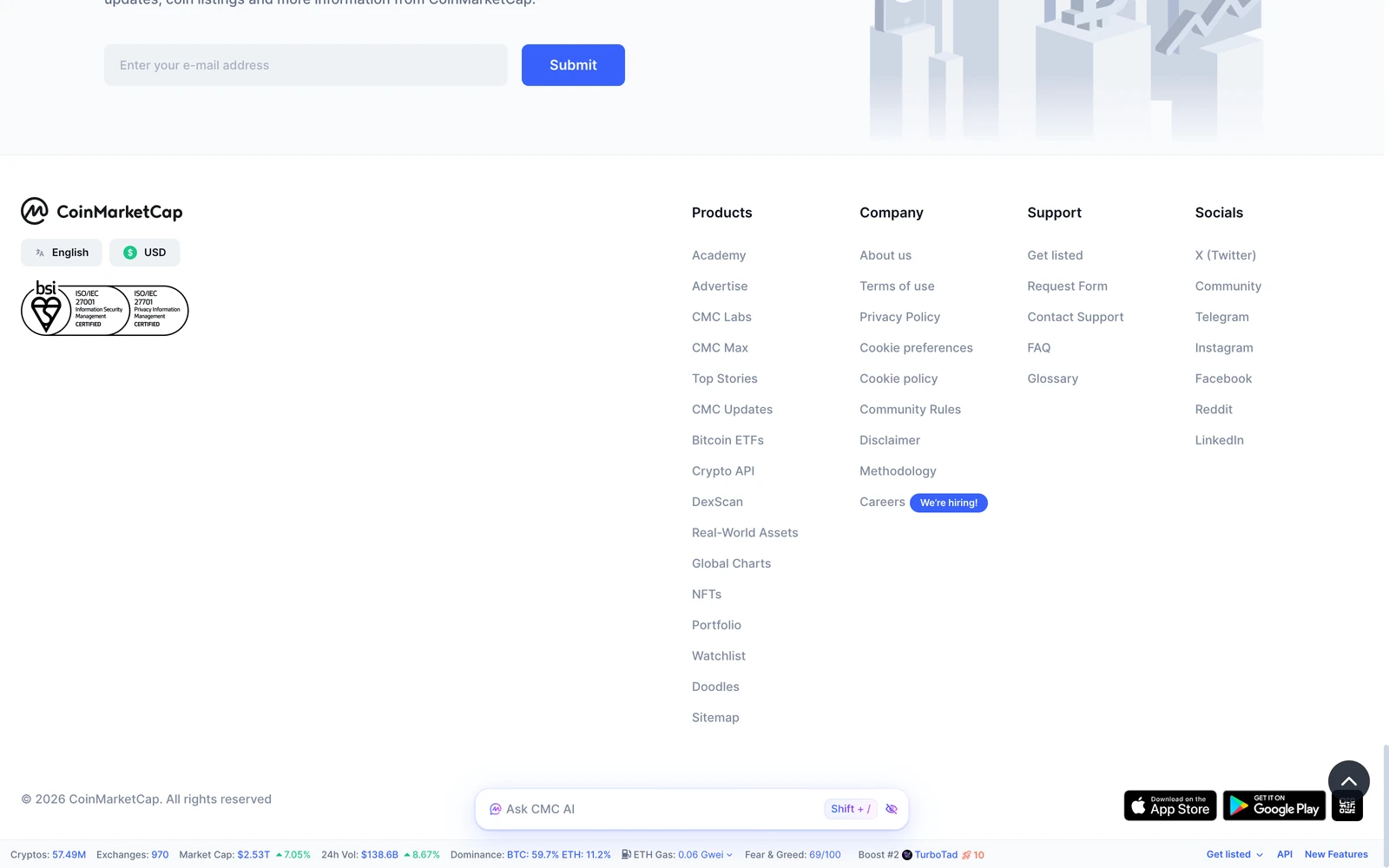Open the Careers link
1389x868 pixels.
(882, 502)
